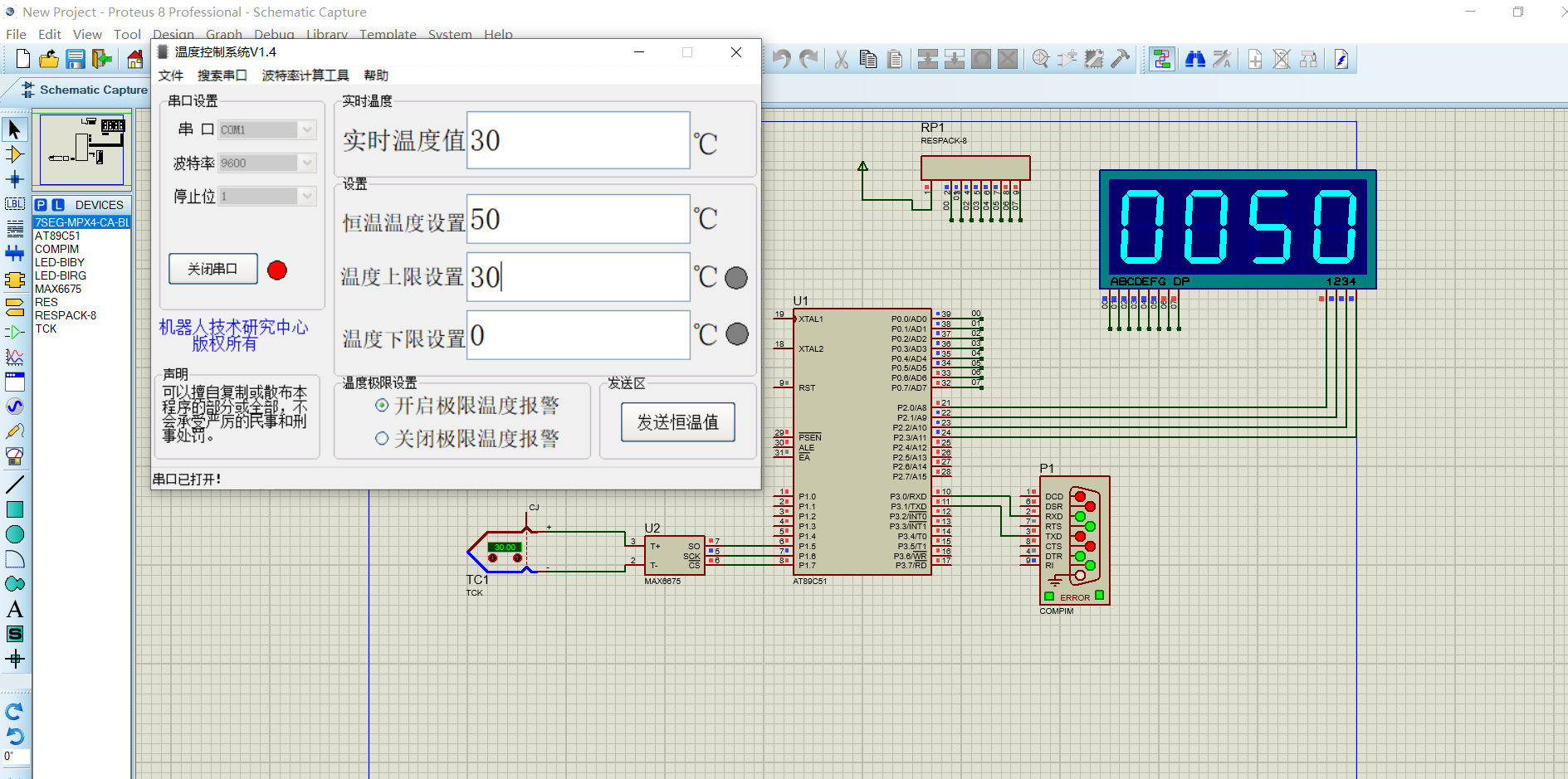Select the Terminals Mode tool
The image size is (1568, 779).
click(15, 307)
